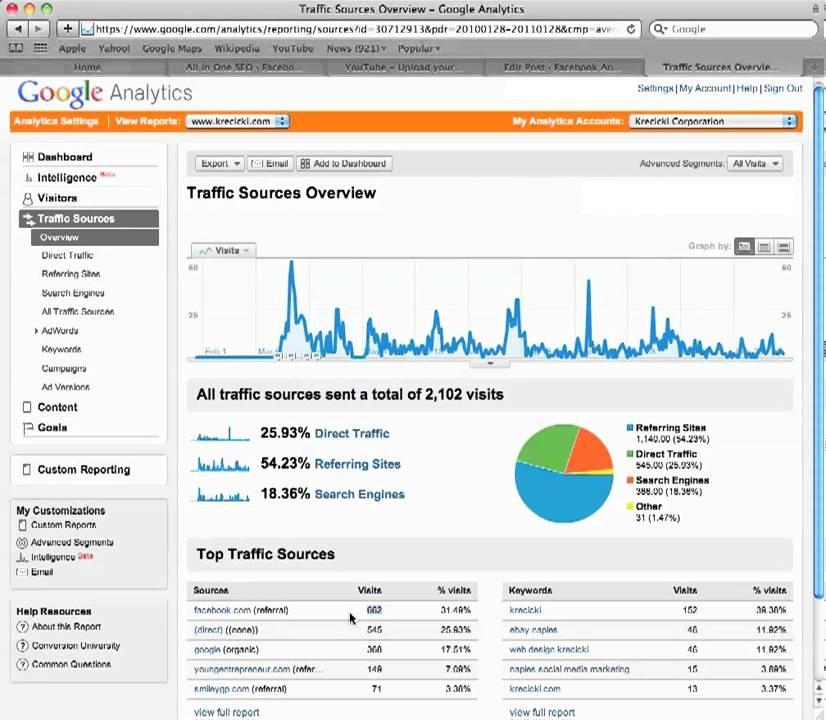Open the Email icon under My Customizations

[22, 571]
